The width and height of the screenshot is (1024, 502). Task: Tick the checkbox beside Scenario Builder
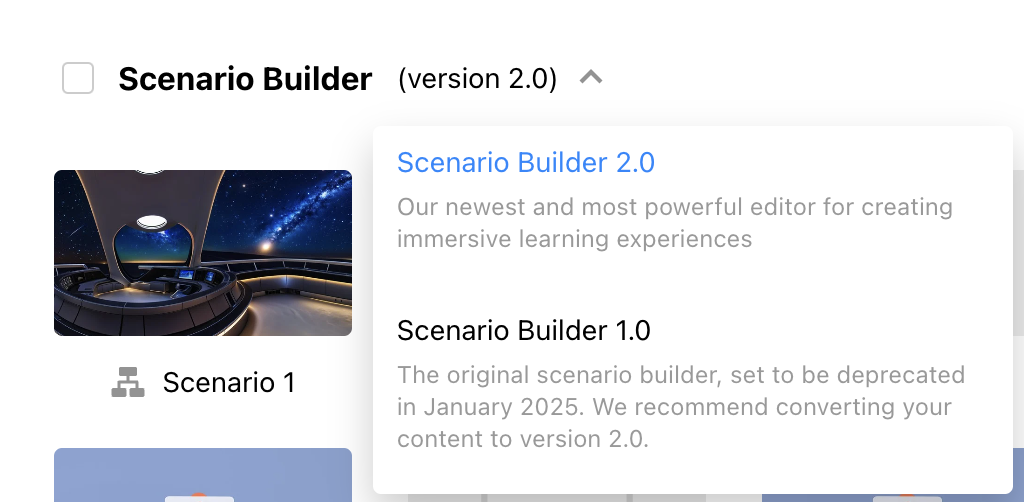pos(78,78)
